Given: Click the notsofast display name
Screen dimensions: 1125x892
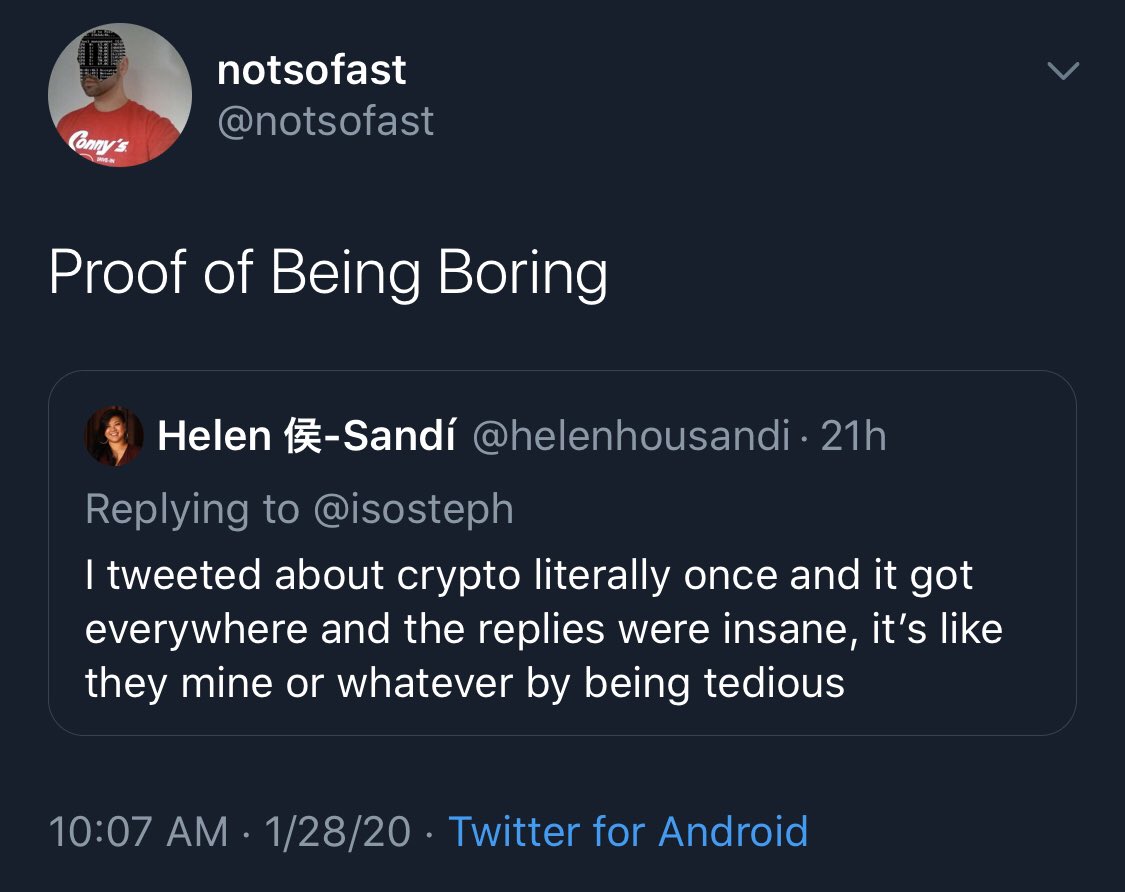Looking at the screenshot, I should (311, 70).
